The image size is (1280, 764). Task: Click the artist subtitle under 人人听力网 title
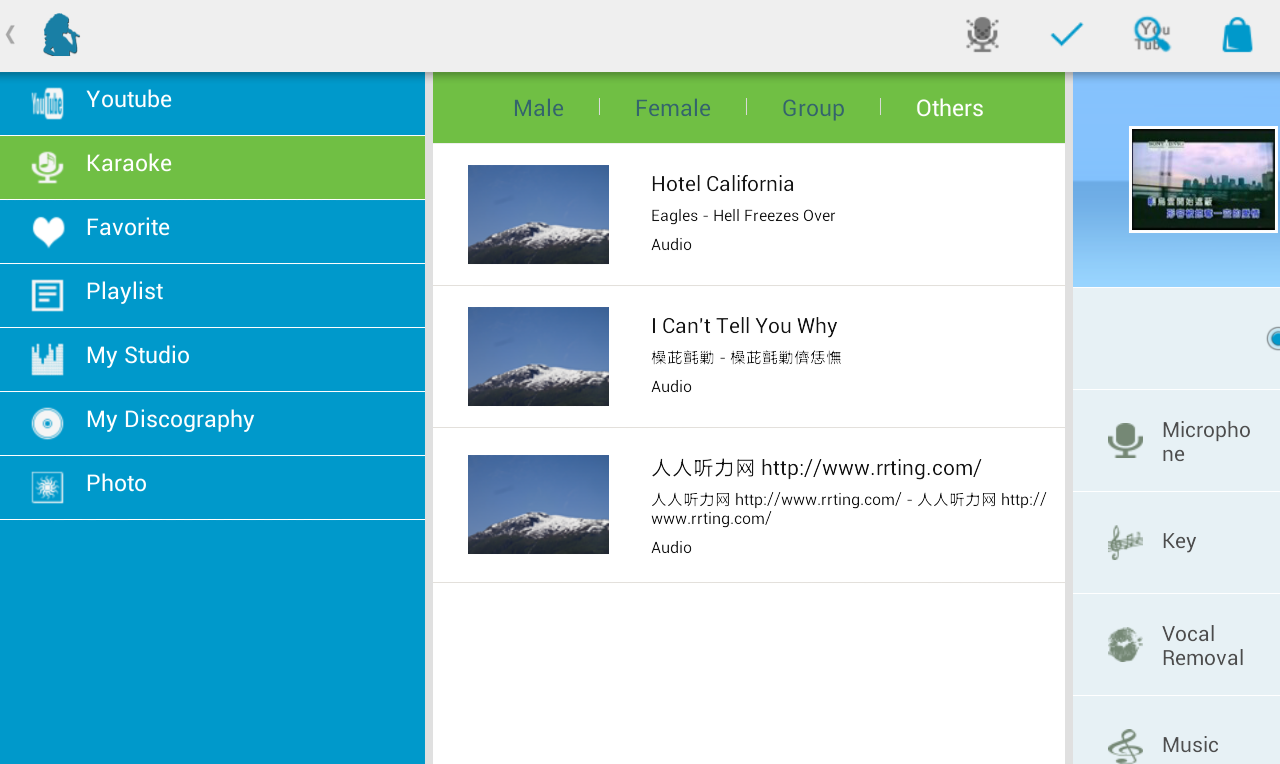tap(849, 509)
